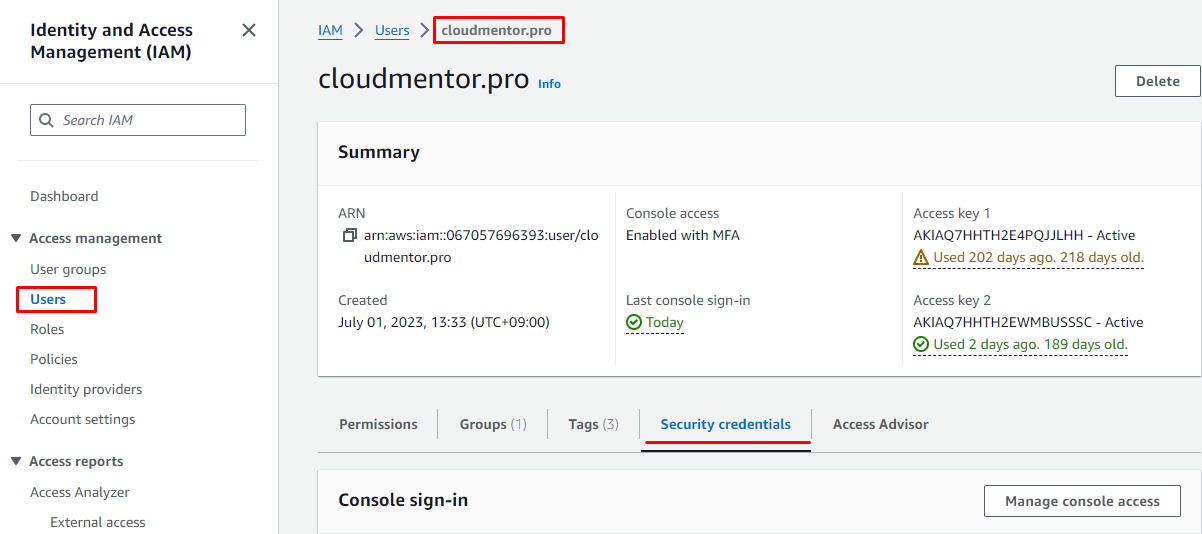Viewport: 1202px width, 534px height.
Task: Navigate to Policies in sidebar
Action: coord(54,359)
